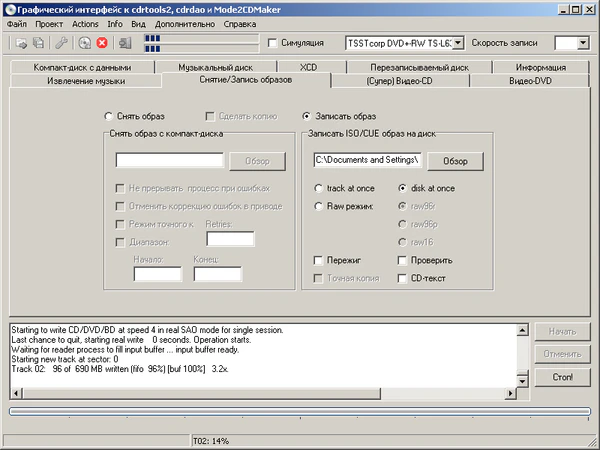600x450 pixels.
Task: Enable the CD-текст option
Action: [400, 278]
